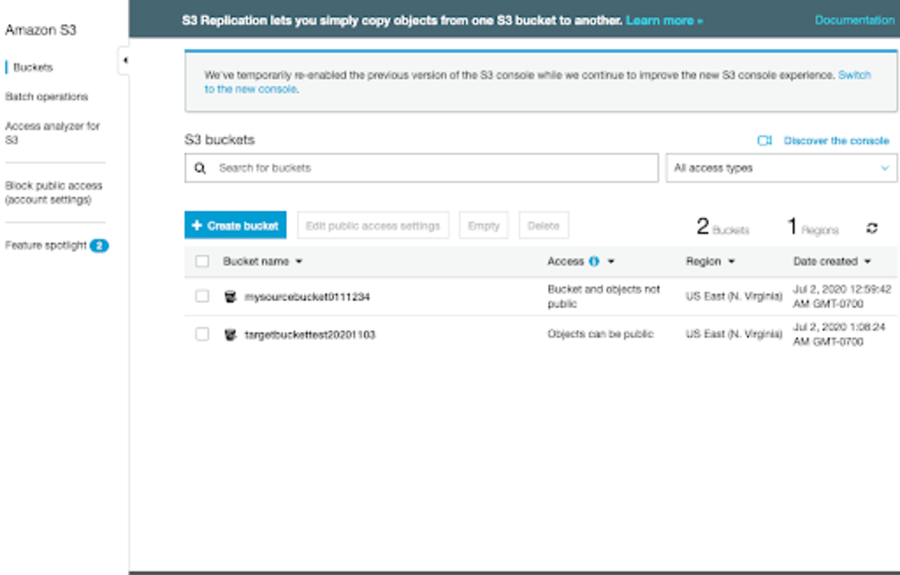
Task: Open the All access types dropdown
Action: pos(781,168)
